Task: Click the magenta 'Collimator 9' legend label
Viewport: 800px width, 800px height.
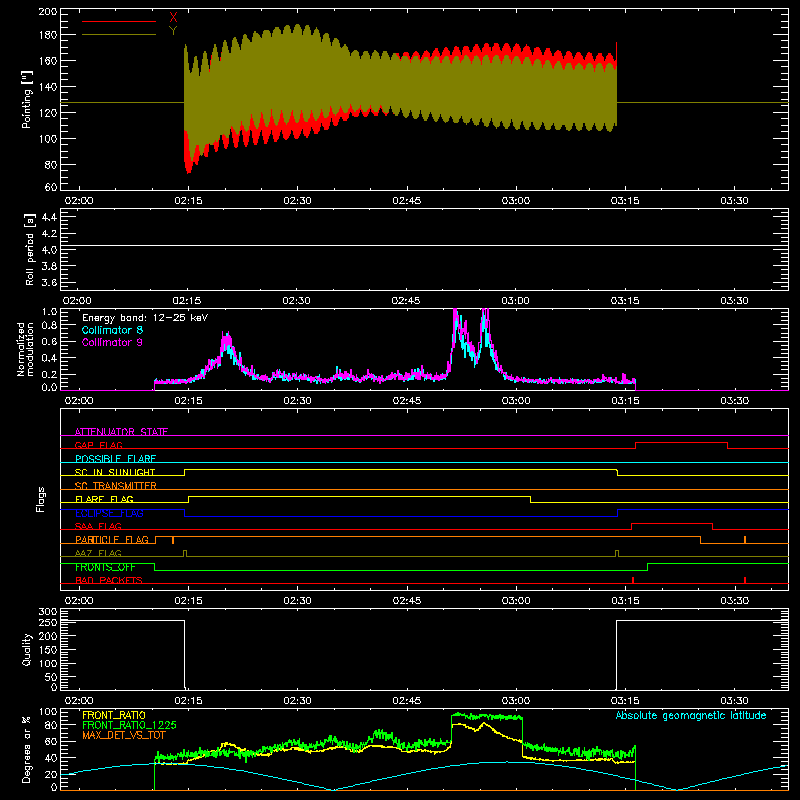Action: 112,342
